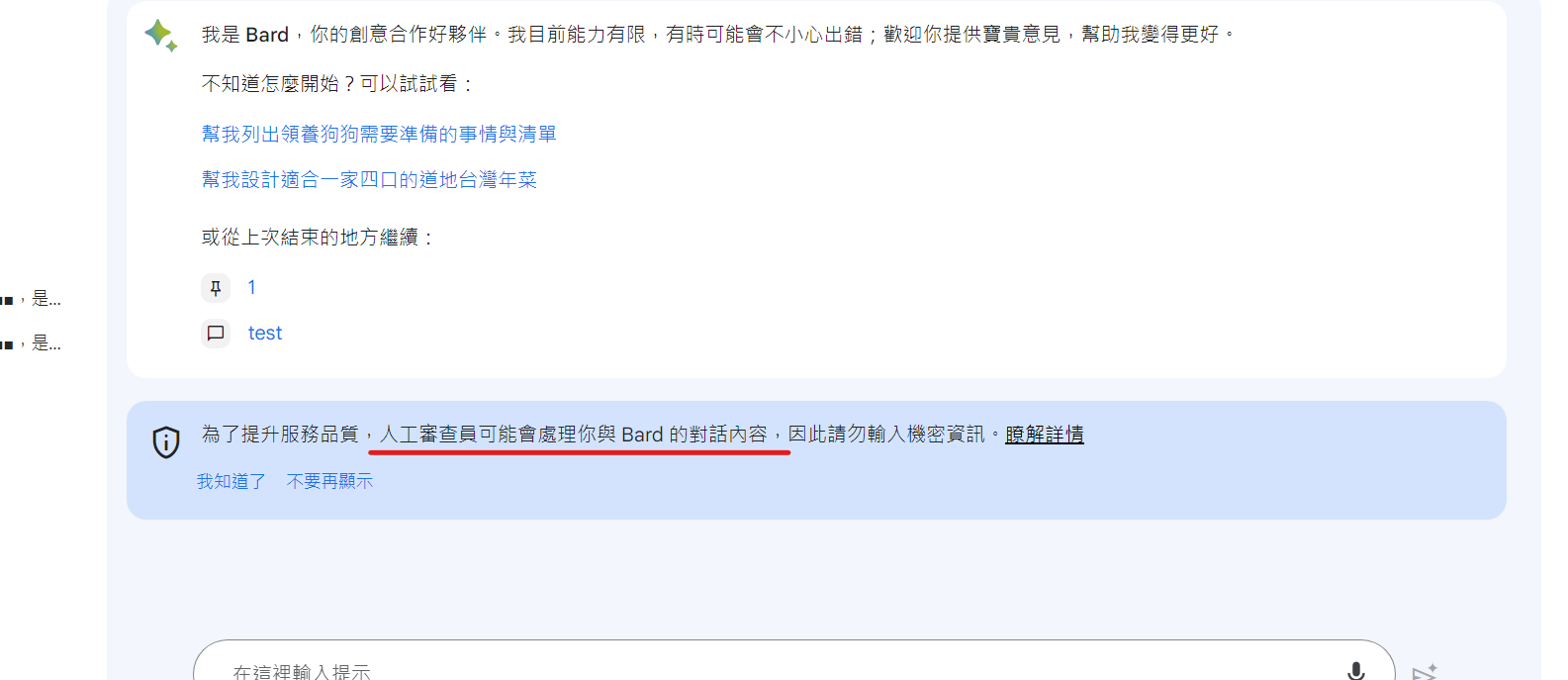Click the send prompt arrow icon

pos(1425,671)
